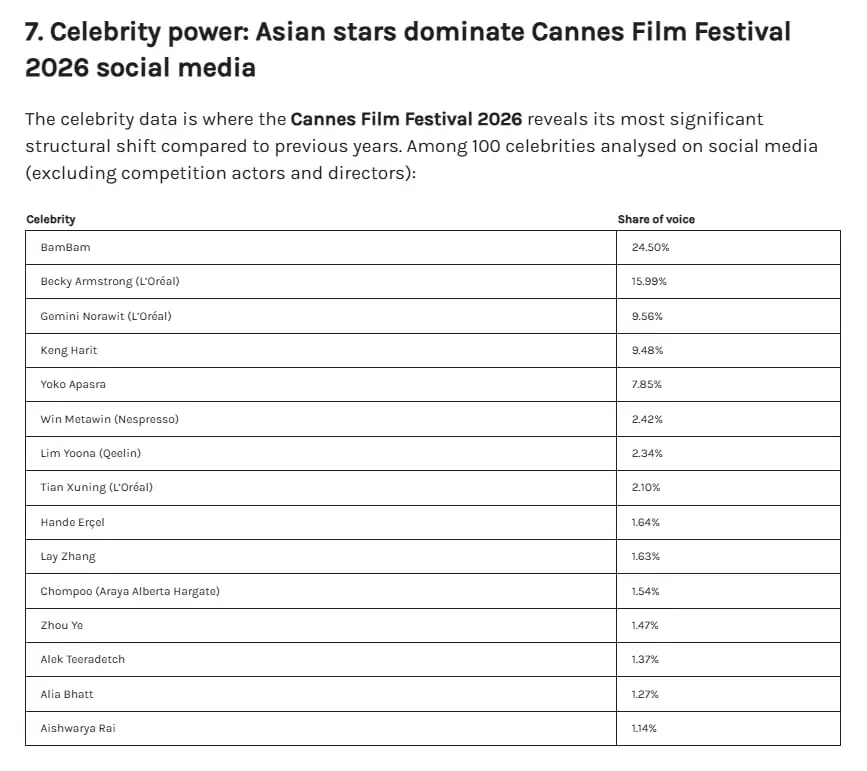Viewport: 867px width, 771px height.
Task: Click the Hande Erçel name
Action: (x=72, y=522)
